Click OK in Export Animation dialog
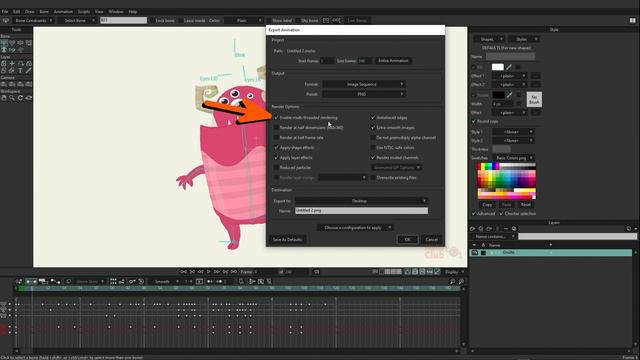 407,240
